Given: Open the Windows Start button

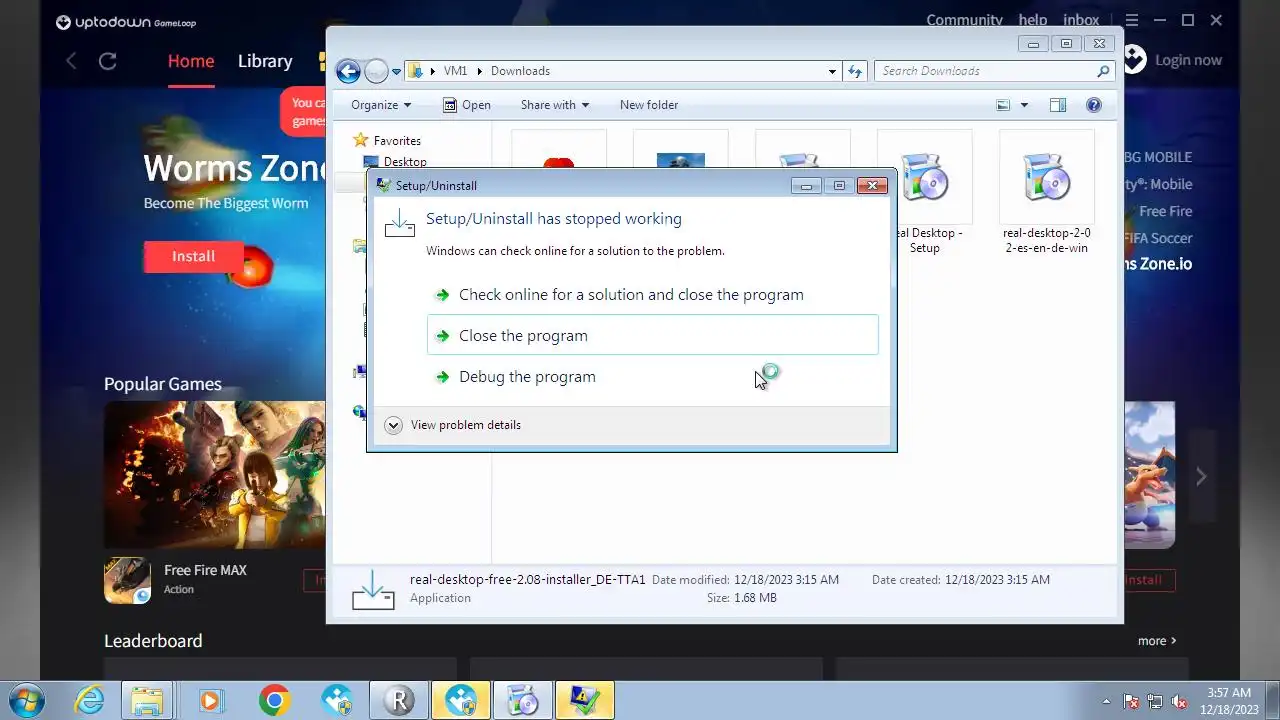Looking at the screenshot, I should point(26,700).
